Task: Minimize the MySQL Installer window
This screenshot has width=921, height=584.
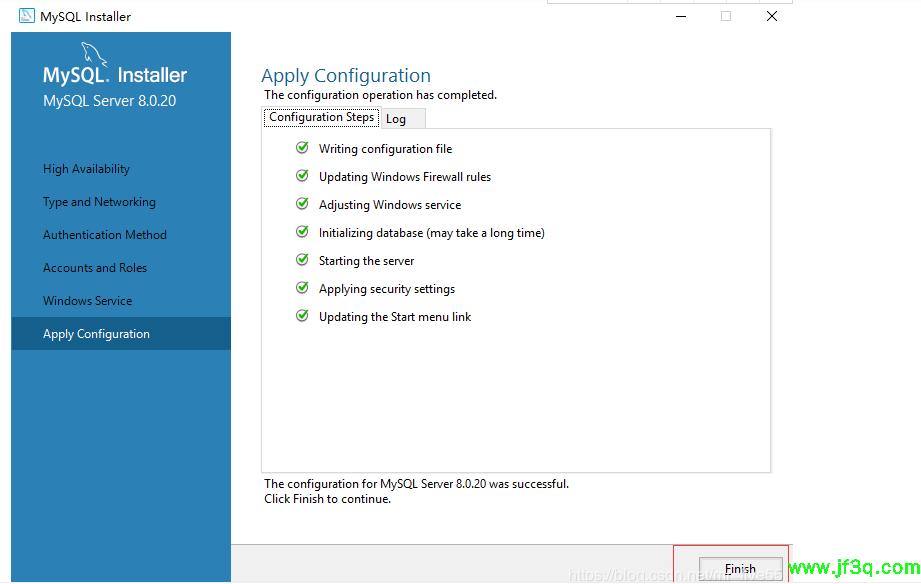Action: click(680, 16)
